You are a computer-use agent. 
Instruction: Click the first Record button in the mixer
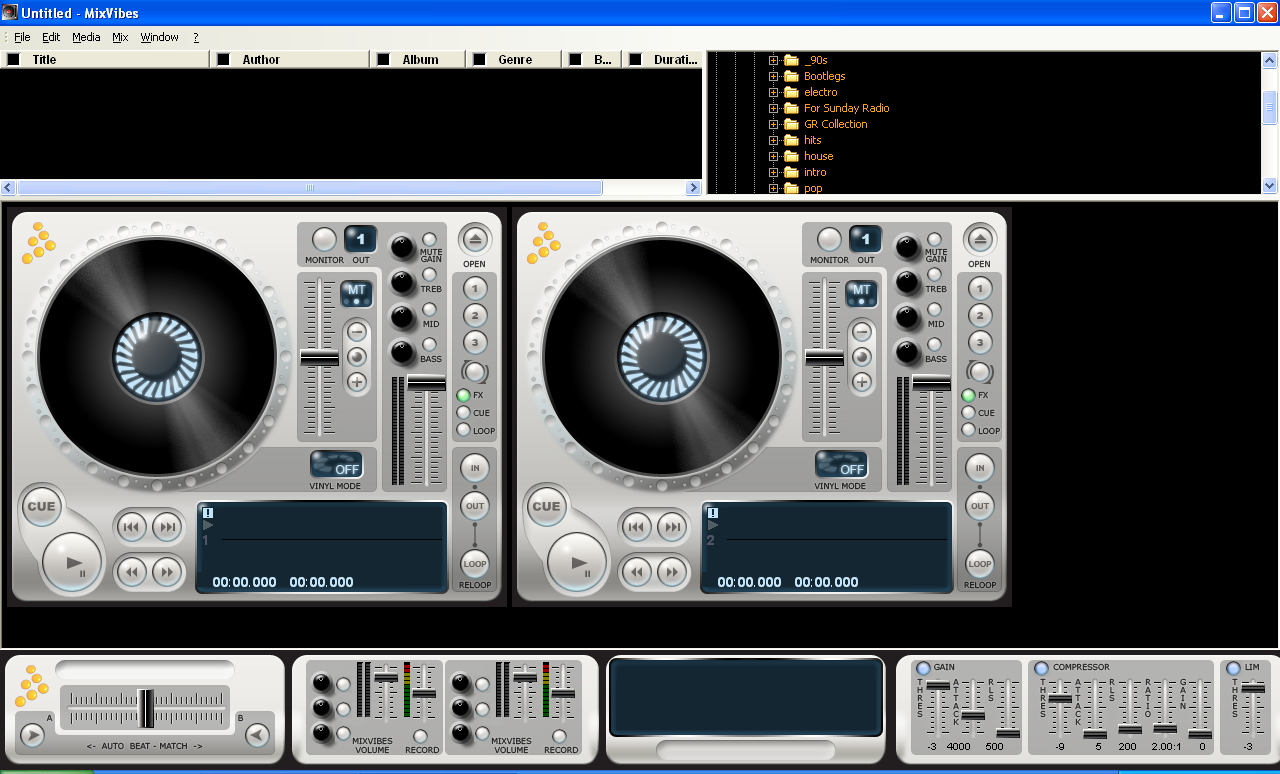421,736
